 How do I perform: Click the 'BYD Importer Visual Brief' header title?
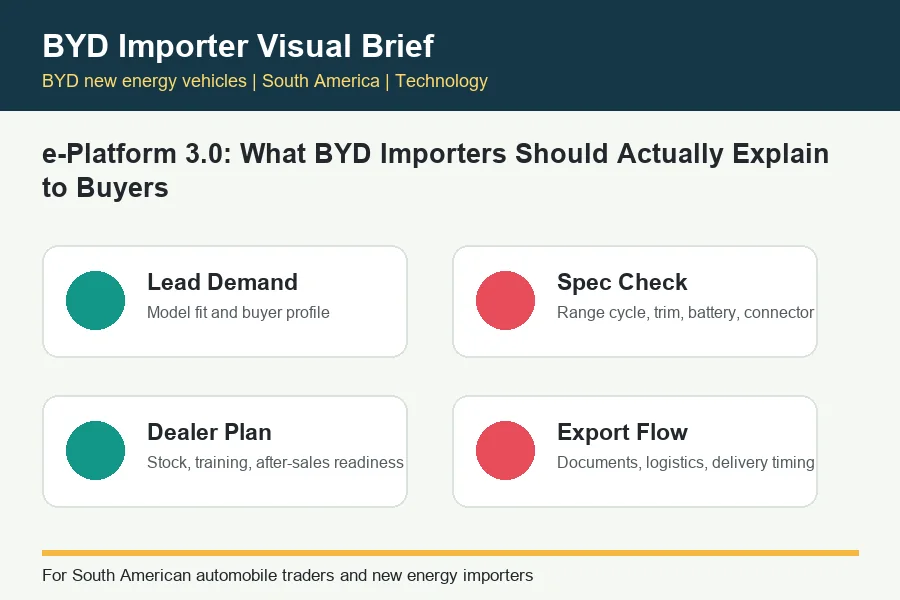tap(238, 46)
